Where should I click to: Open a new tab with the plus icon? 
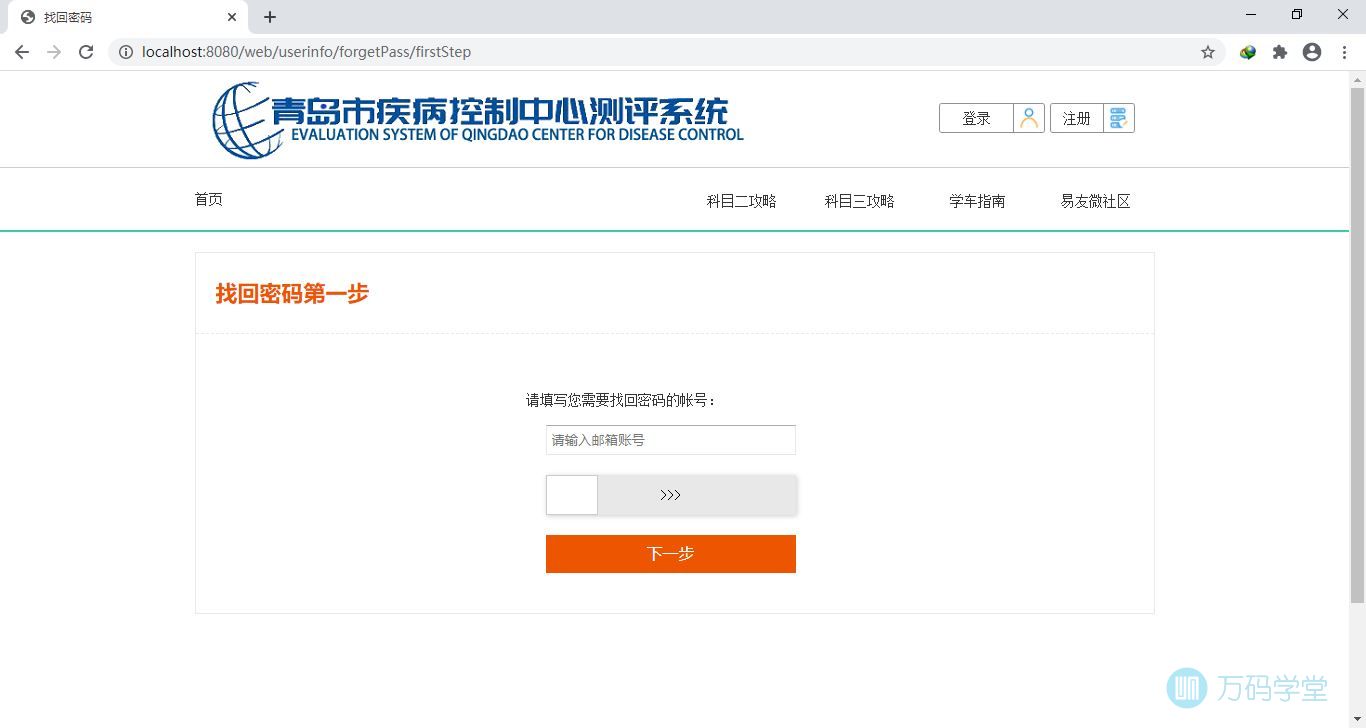pyautogui.click(x=270, y=17)
